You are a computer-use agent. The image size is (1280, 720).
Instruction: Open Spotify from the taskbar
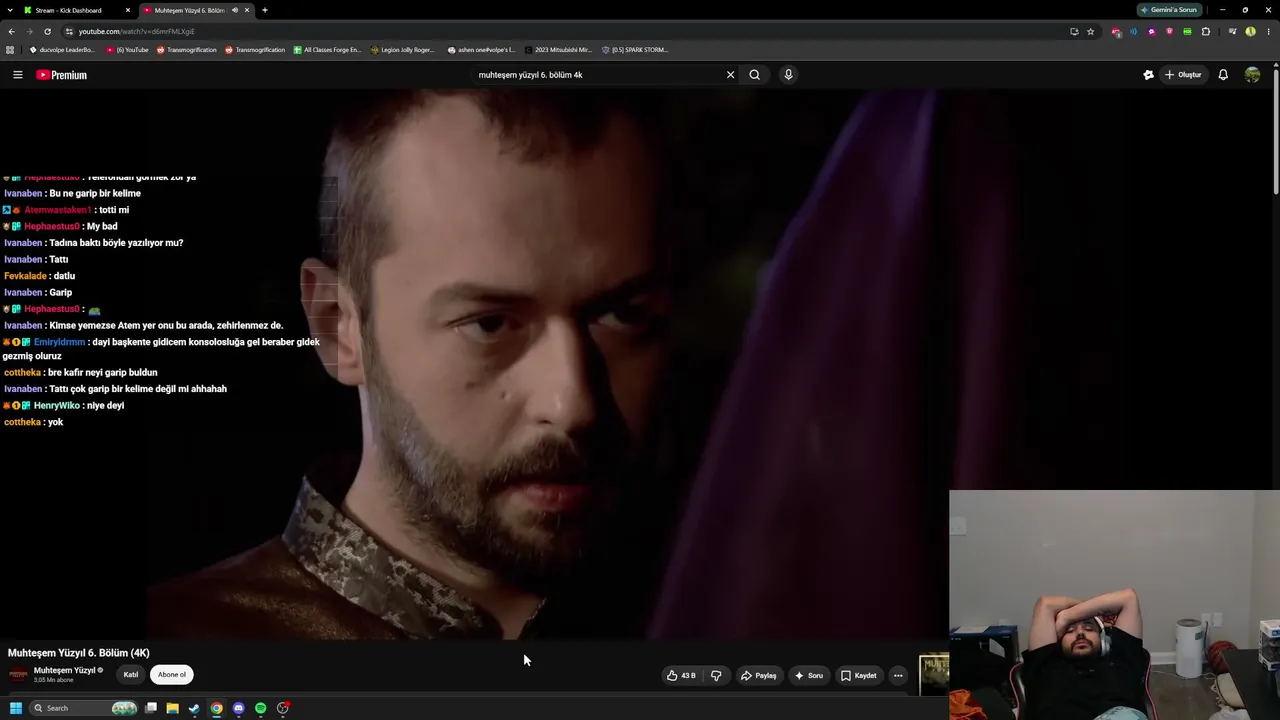point(260,708)
